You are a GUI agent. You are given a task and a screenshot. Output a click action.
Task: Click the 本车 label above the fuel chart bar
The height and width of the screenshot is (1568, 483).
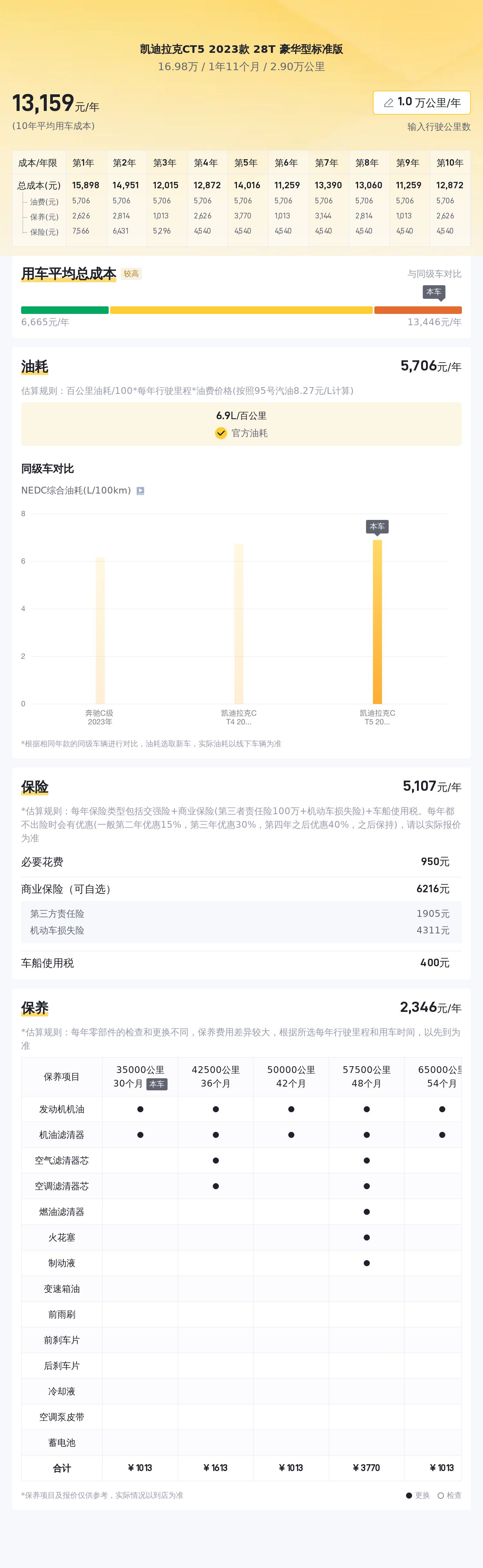(377, 527)
